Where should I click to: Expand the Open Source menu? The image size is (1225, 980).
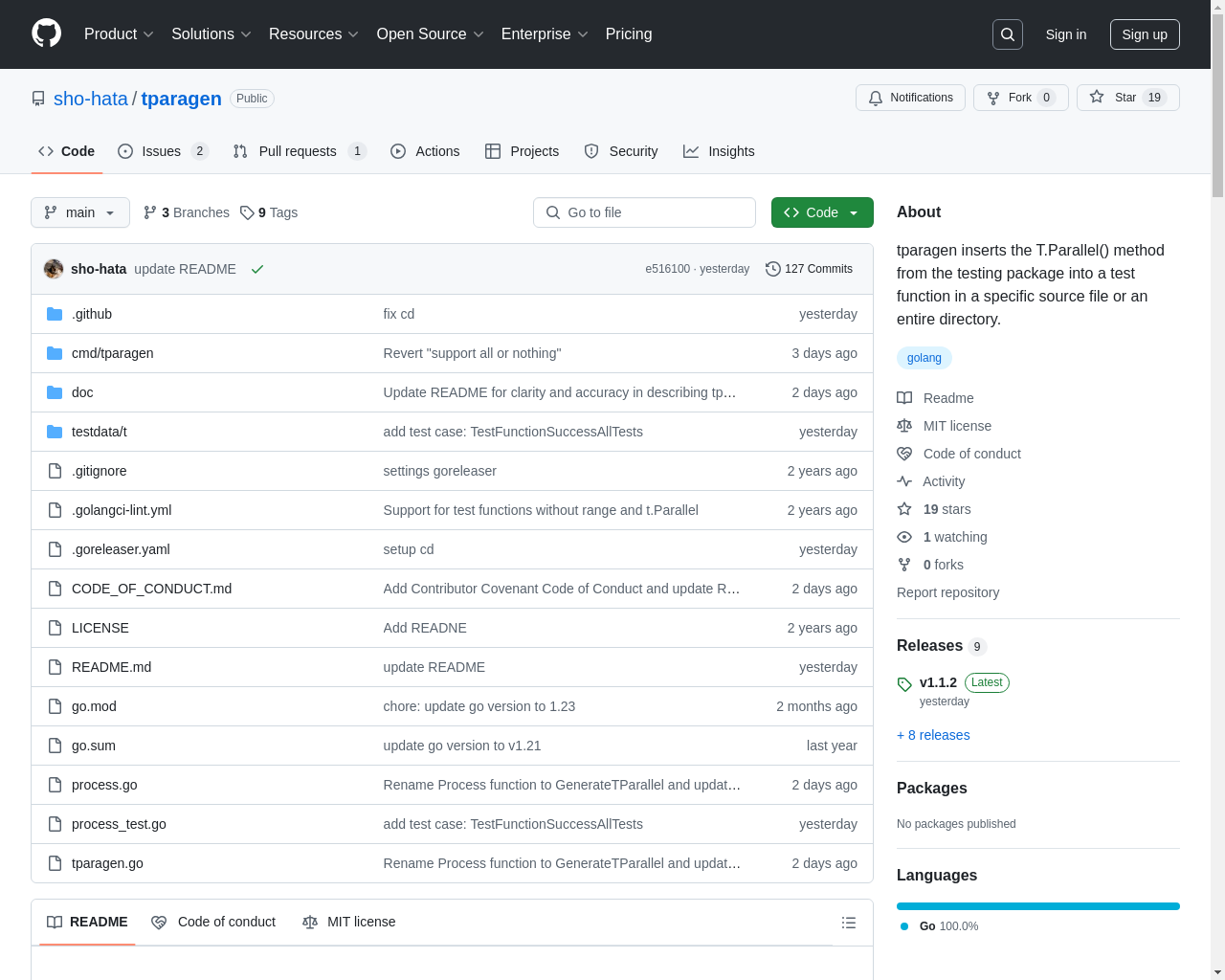pyautogui.click(x=431, y=34)
